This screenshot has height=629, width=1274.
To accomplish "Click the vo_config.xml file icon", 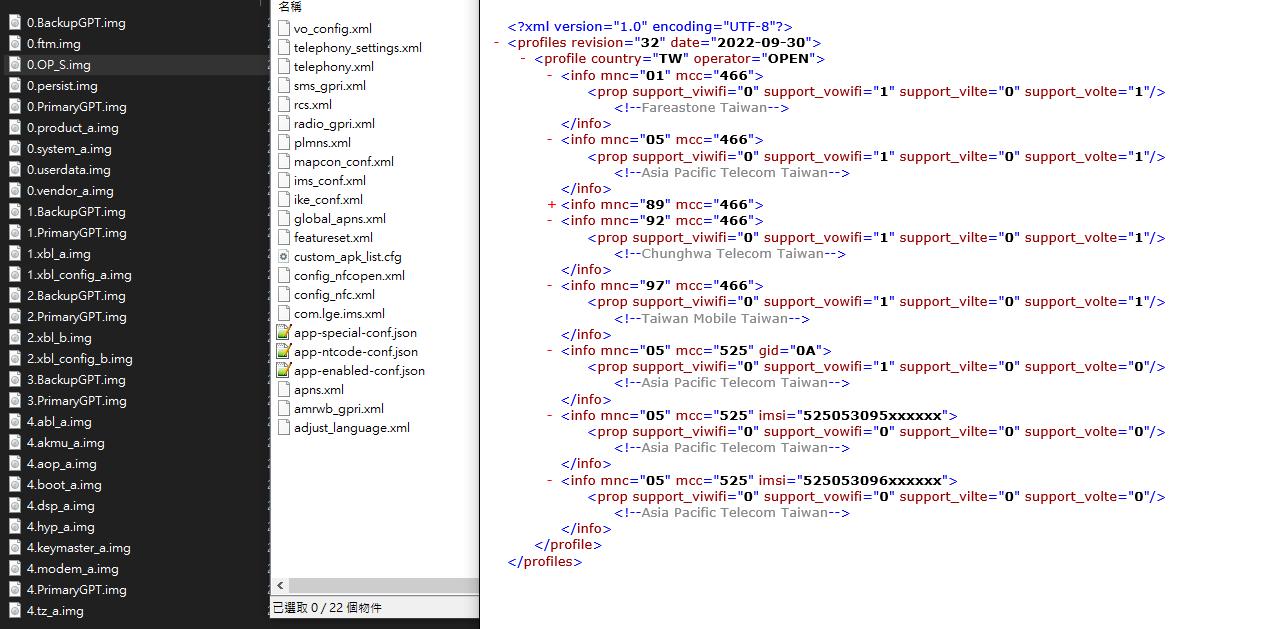I will pyautogui.click(x=284, y=29).
